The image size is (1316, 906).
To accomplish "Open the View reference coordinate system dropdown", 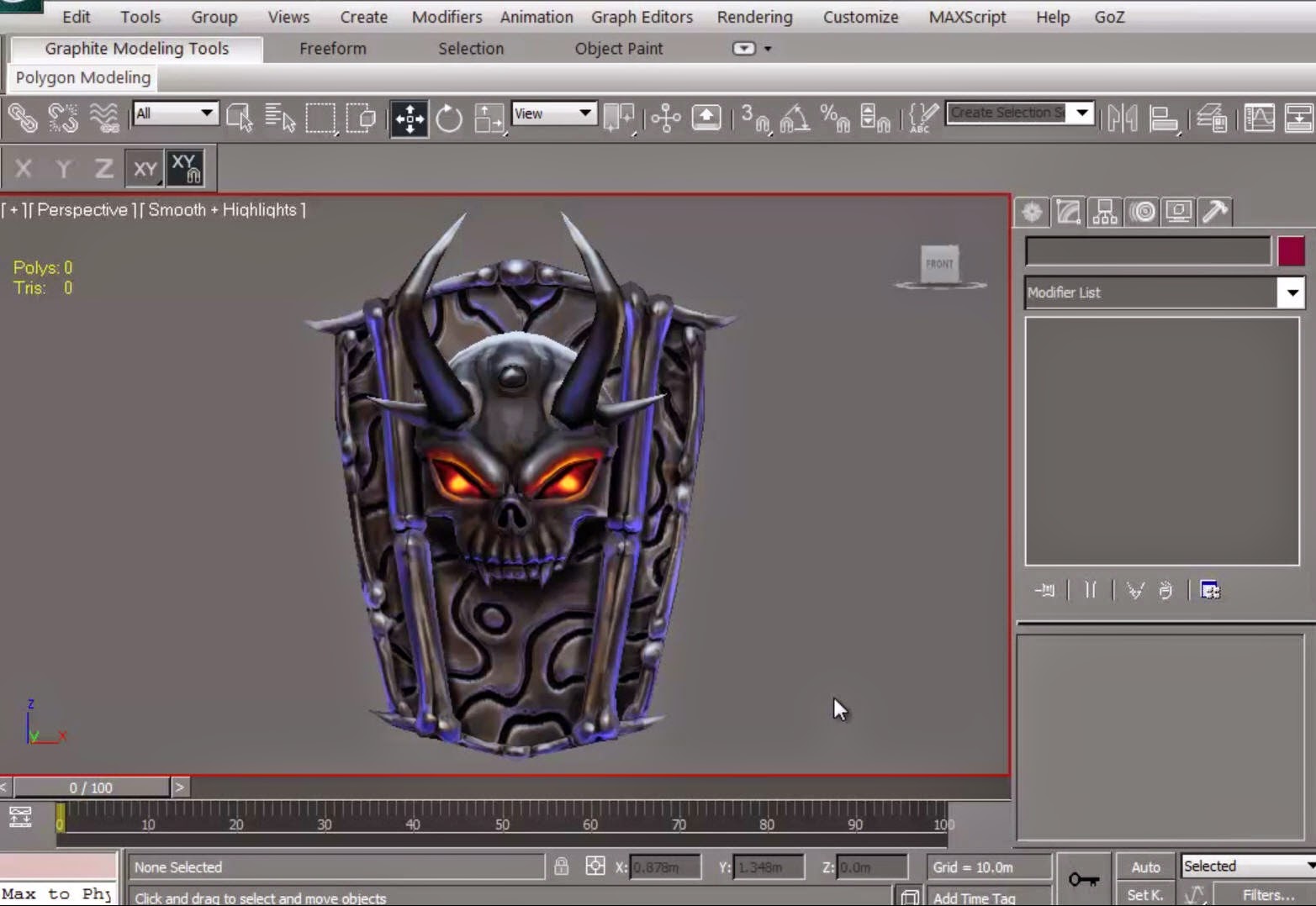I will [553, 113].
